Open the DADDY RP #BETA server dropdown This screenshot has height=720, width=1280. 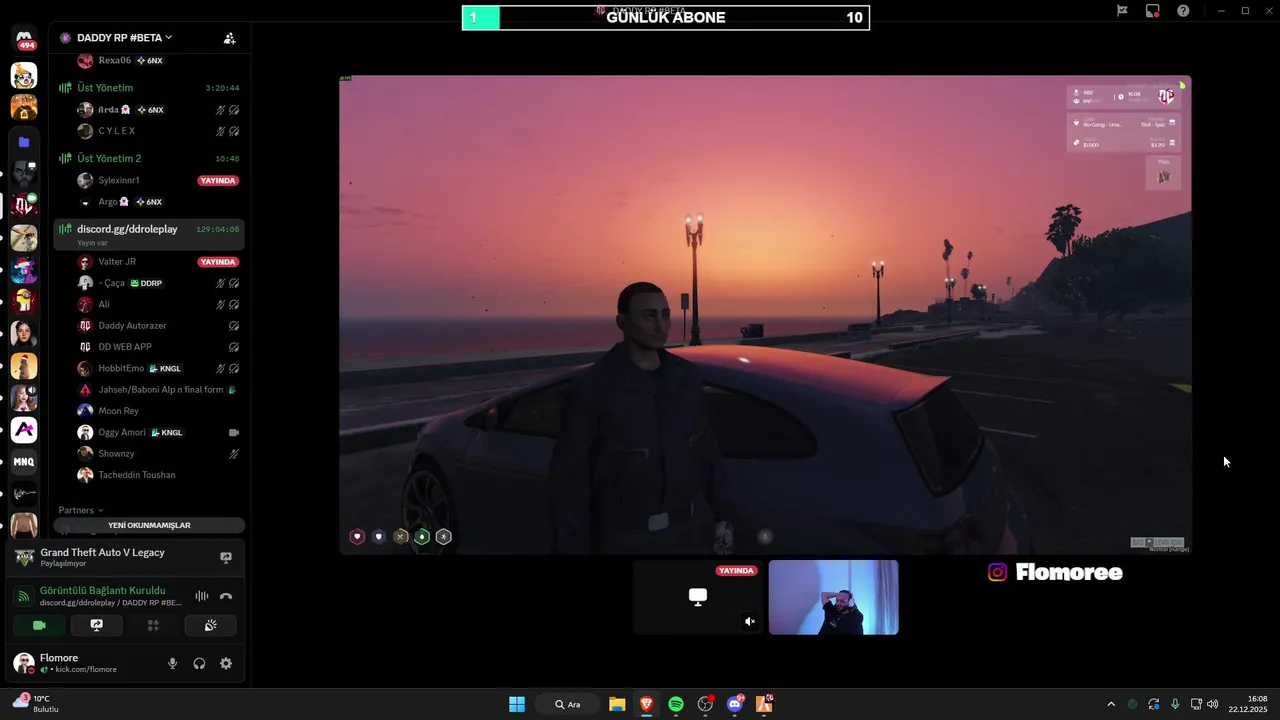click(124, 38)
